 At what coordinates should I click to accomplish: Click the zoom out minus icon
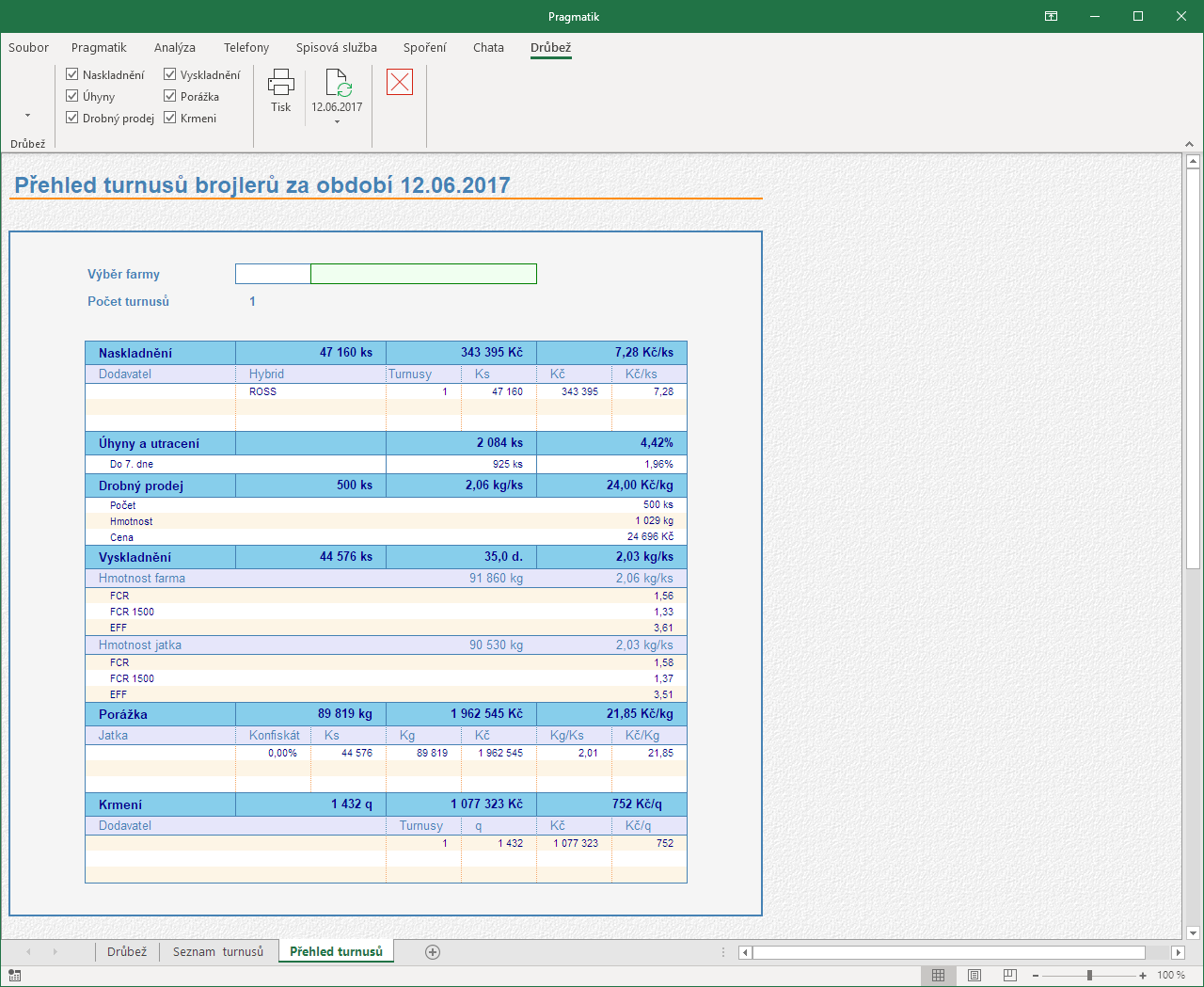pos(1036,976)
